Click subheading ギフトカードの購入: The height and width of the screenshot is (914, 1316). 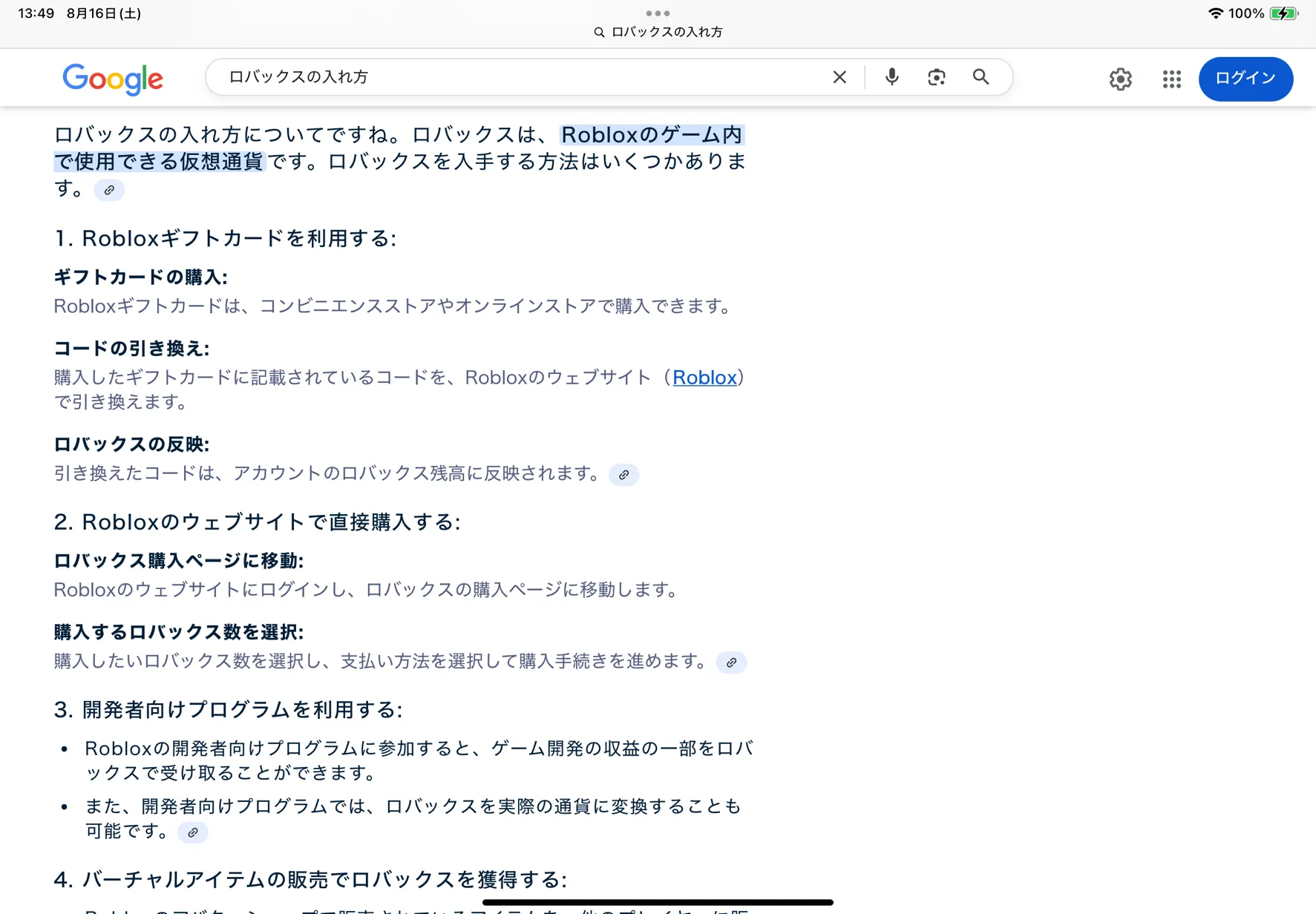click(x=140, y=277)
